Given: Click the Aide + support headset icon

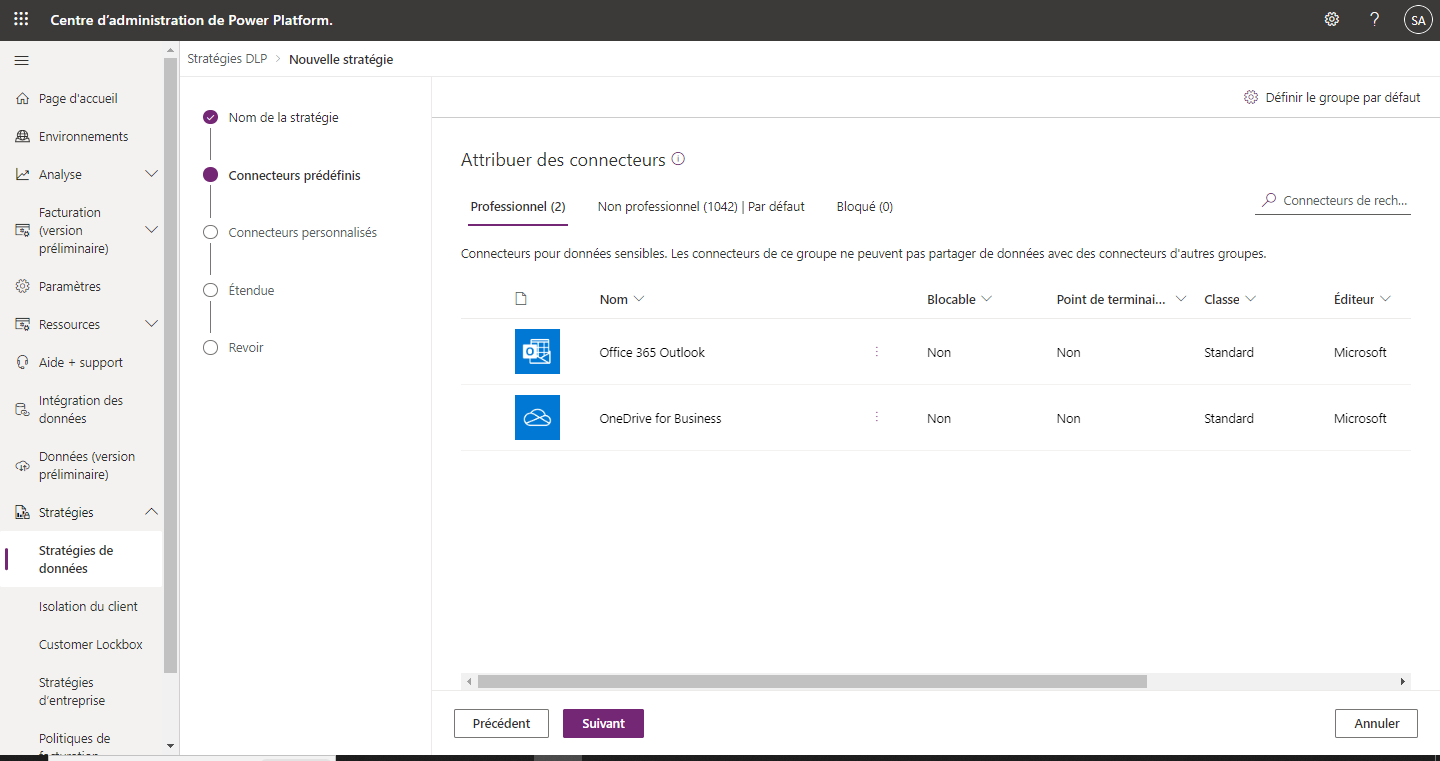Looking at the screenshot, I should click(x=22, y=363).
